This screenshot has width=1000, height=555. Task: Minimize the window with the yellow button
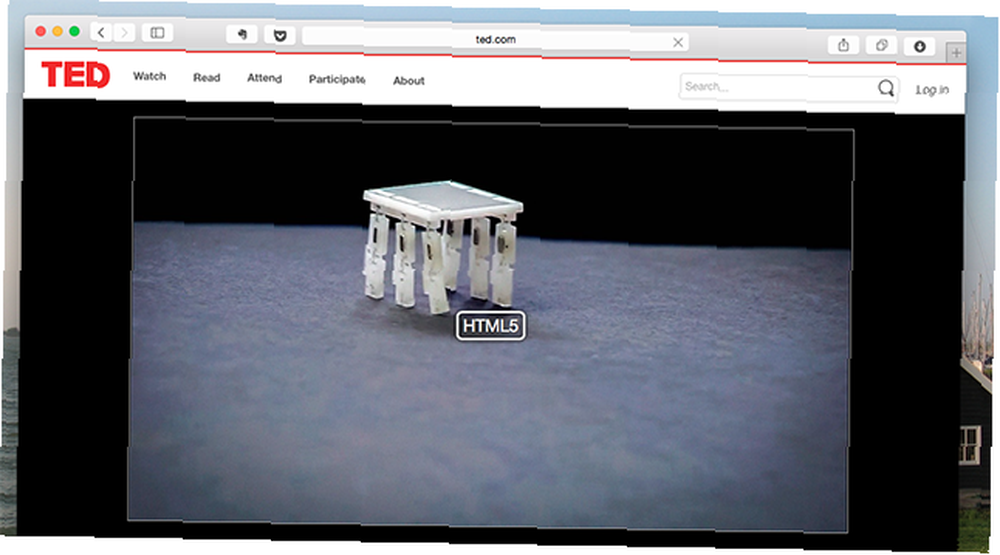click(57, 31)
